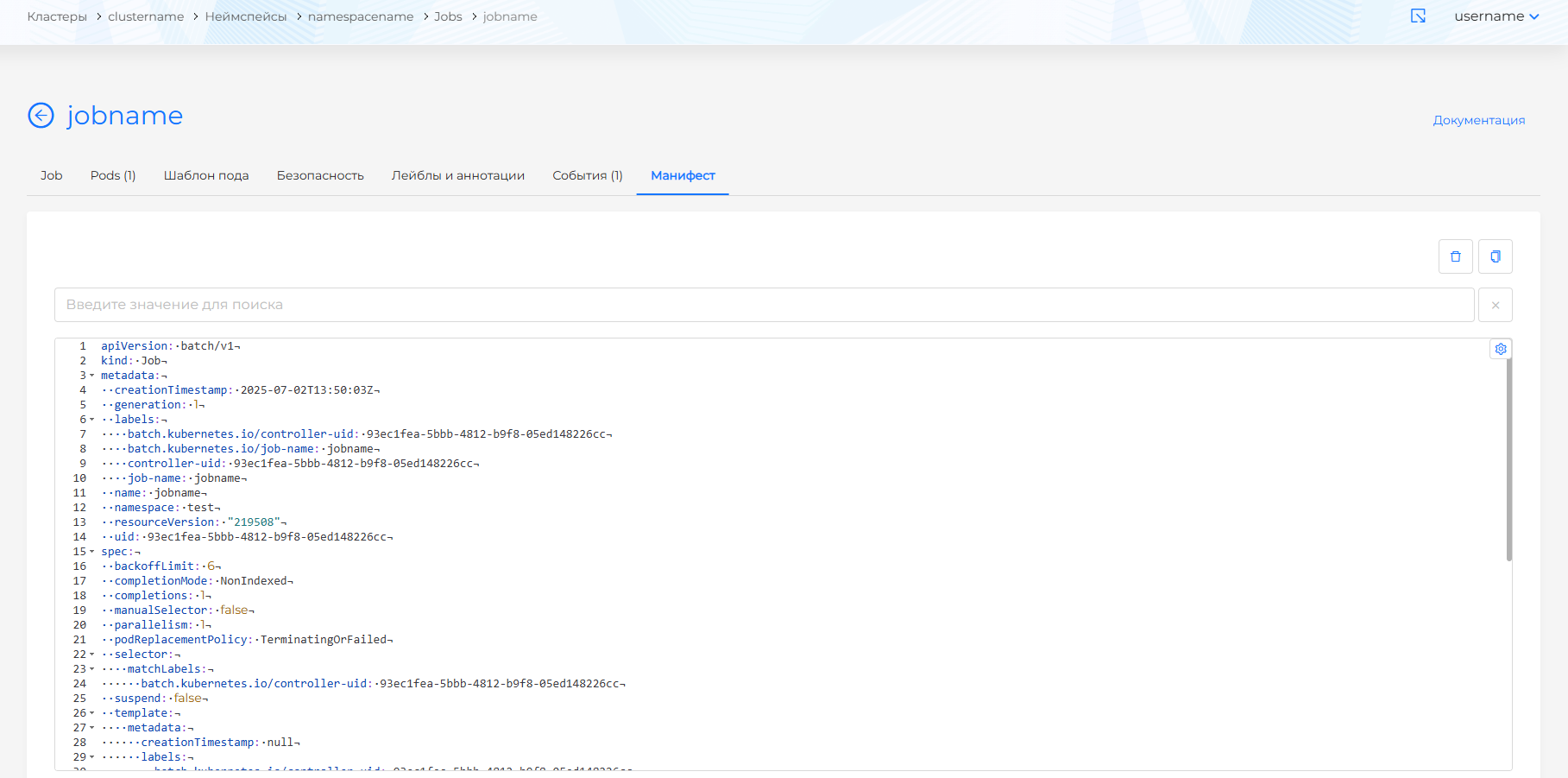Switch to the Безопасность tab

(x=320, y=175)
